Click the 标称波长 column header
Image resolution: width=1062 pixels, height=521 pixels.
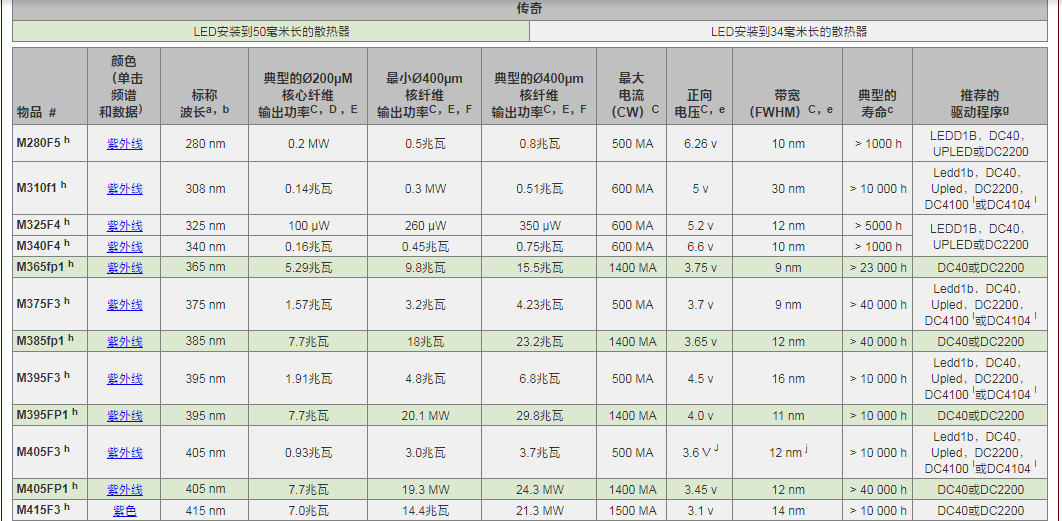pyautogui.click(x=204, y=87)
